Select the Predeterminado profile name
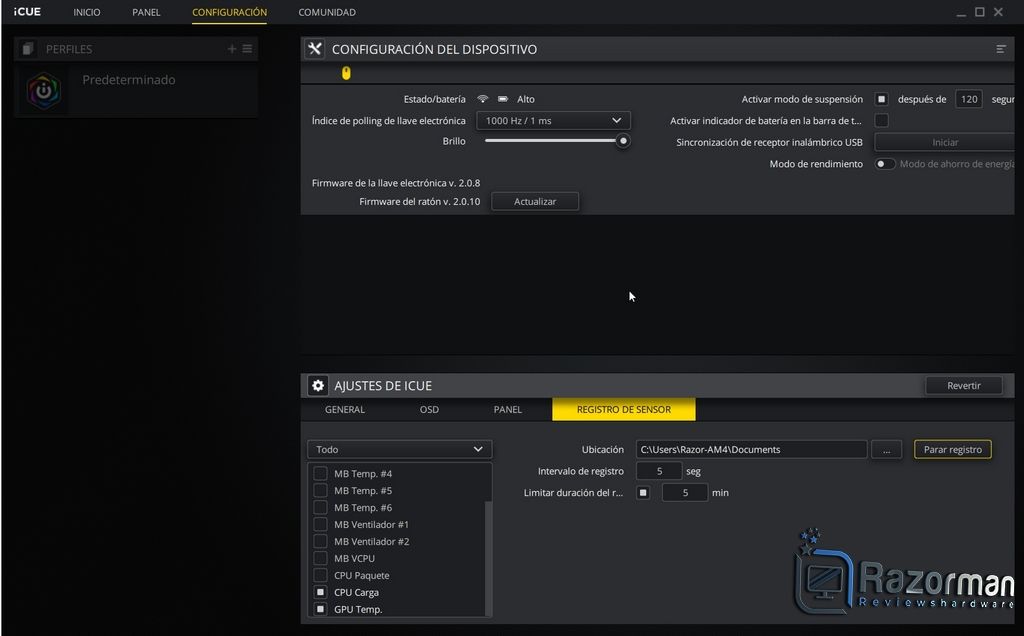 [129, 80]
